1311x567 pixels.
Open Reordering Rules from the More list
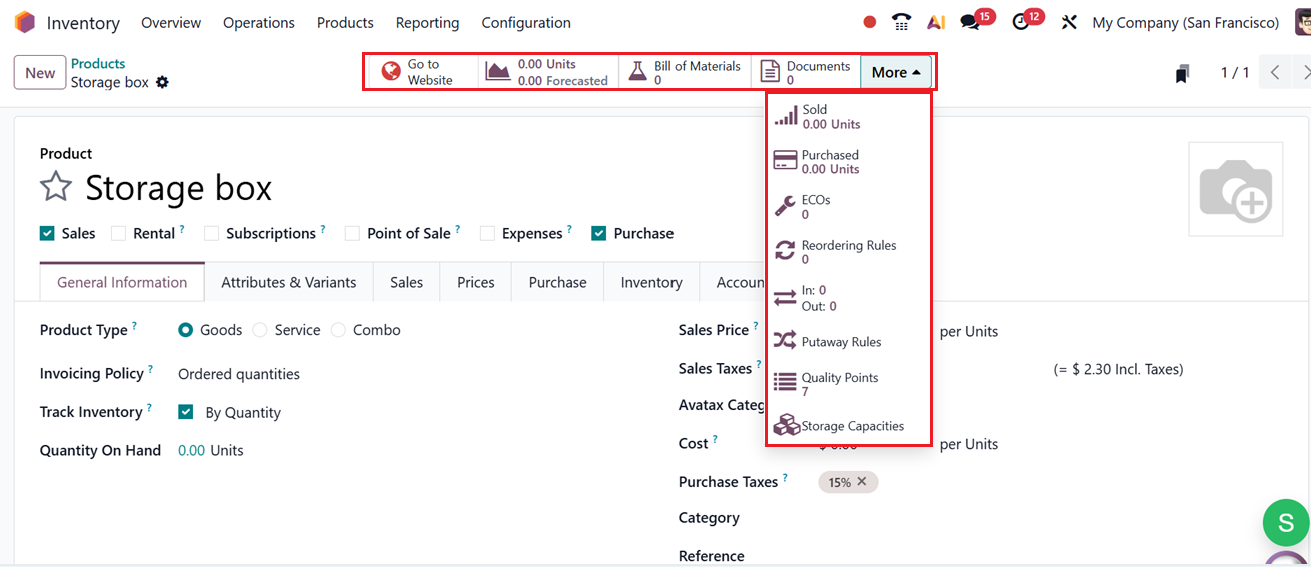point(848,251)
